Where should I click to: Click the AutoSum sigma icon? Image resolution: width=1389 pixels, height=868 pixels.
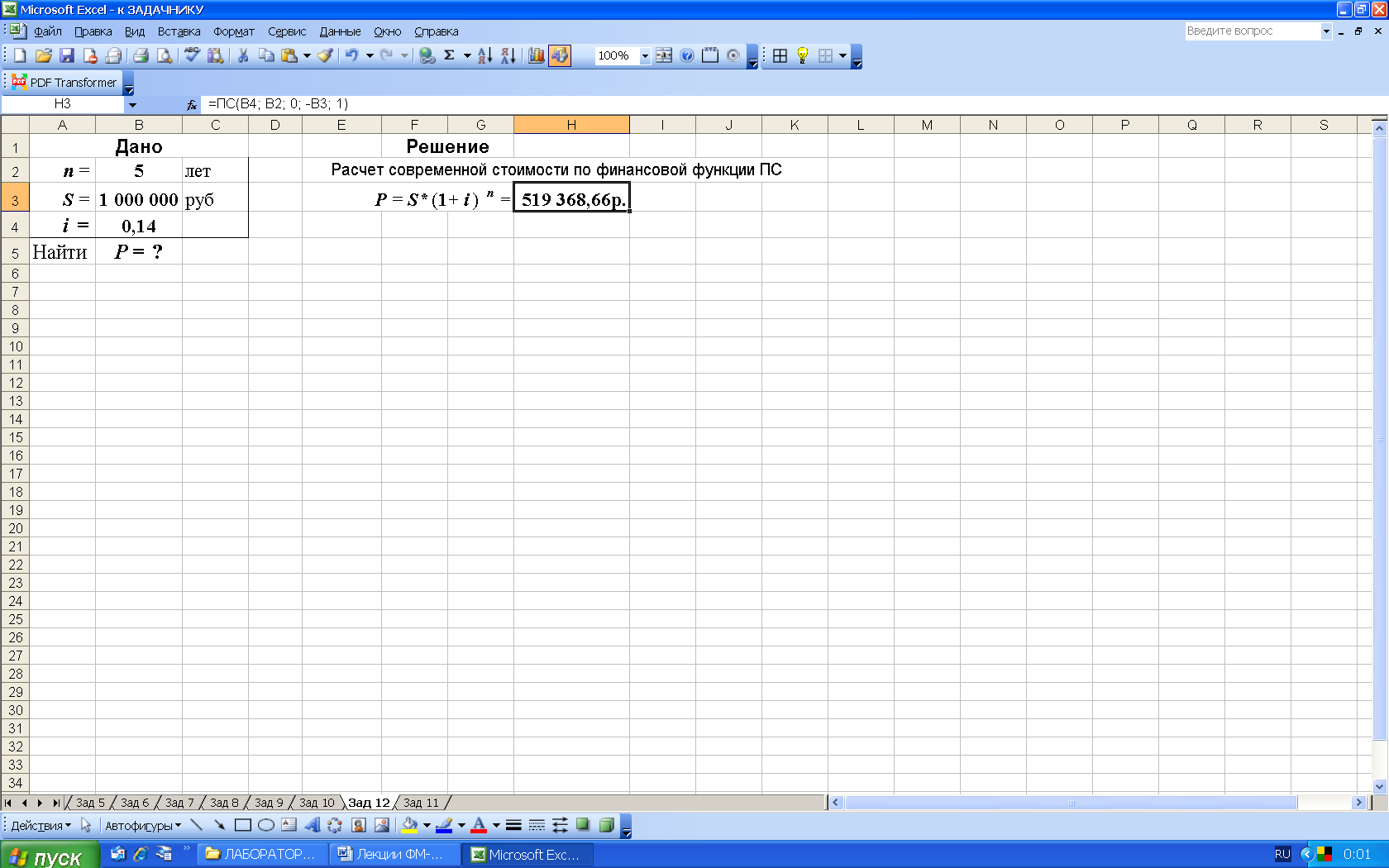tap(449, 55)
